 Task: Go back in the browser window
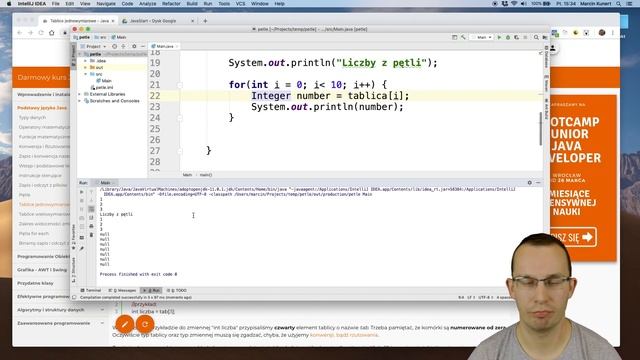20,33
